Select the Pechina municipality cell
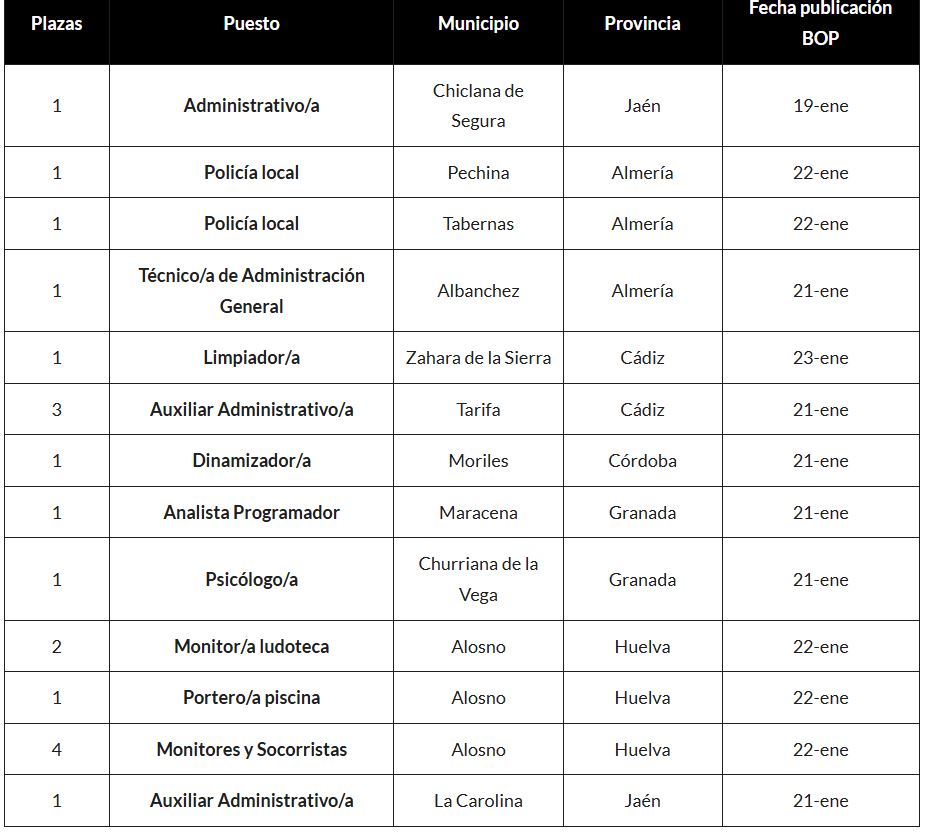The width and height of the screenshot is (929, 834). point(478,172)
